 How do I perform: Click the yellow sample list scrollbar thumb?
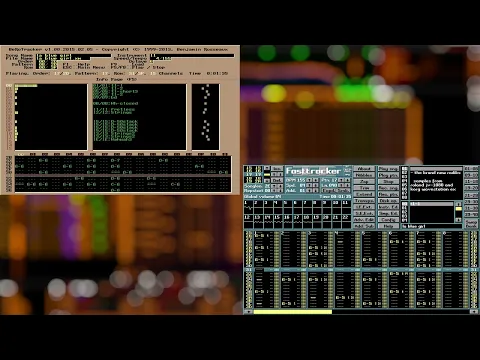(459, 209)
